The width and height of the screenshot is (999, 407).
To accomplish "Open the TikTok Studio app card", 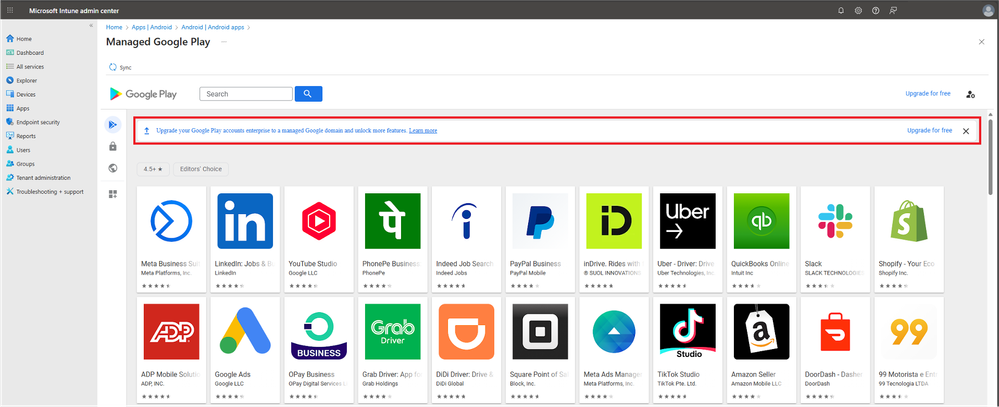I will (687, 350).
